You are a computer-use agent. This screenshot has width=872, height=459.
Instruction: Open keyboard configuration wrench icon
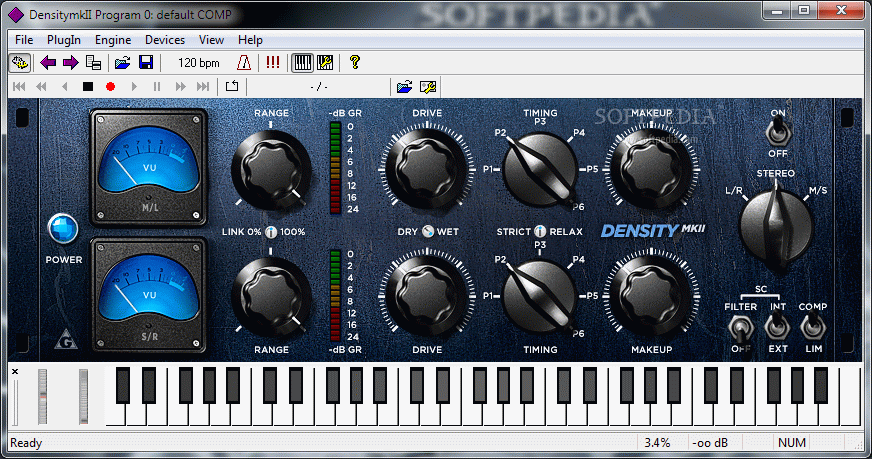point(325,62)
